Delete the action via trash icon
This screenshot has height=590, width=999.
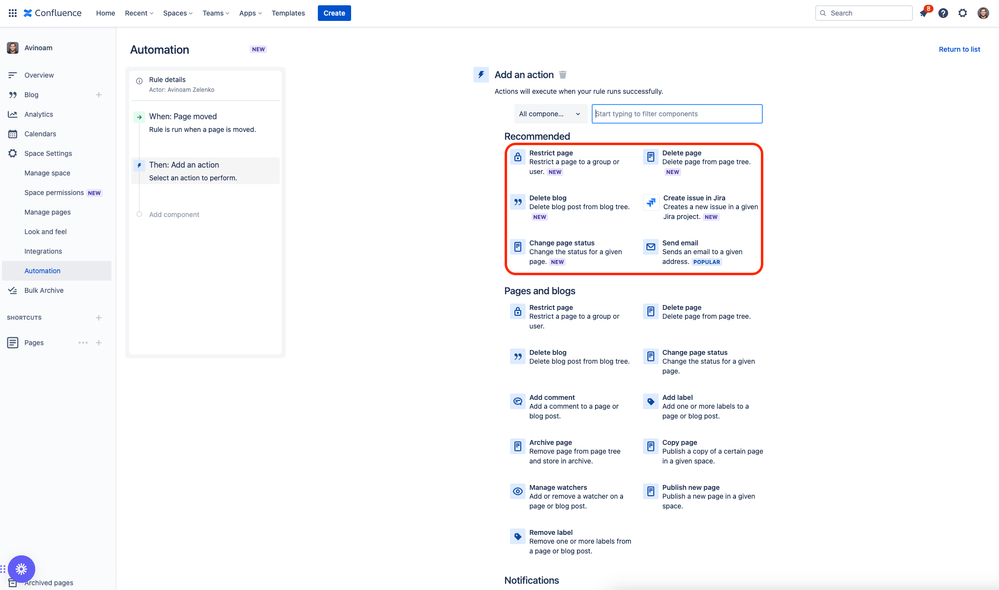pyautogui.click(x=563, y=75)
